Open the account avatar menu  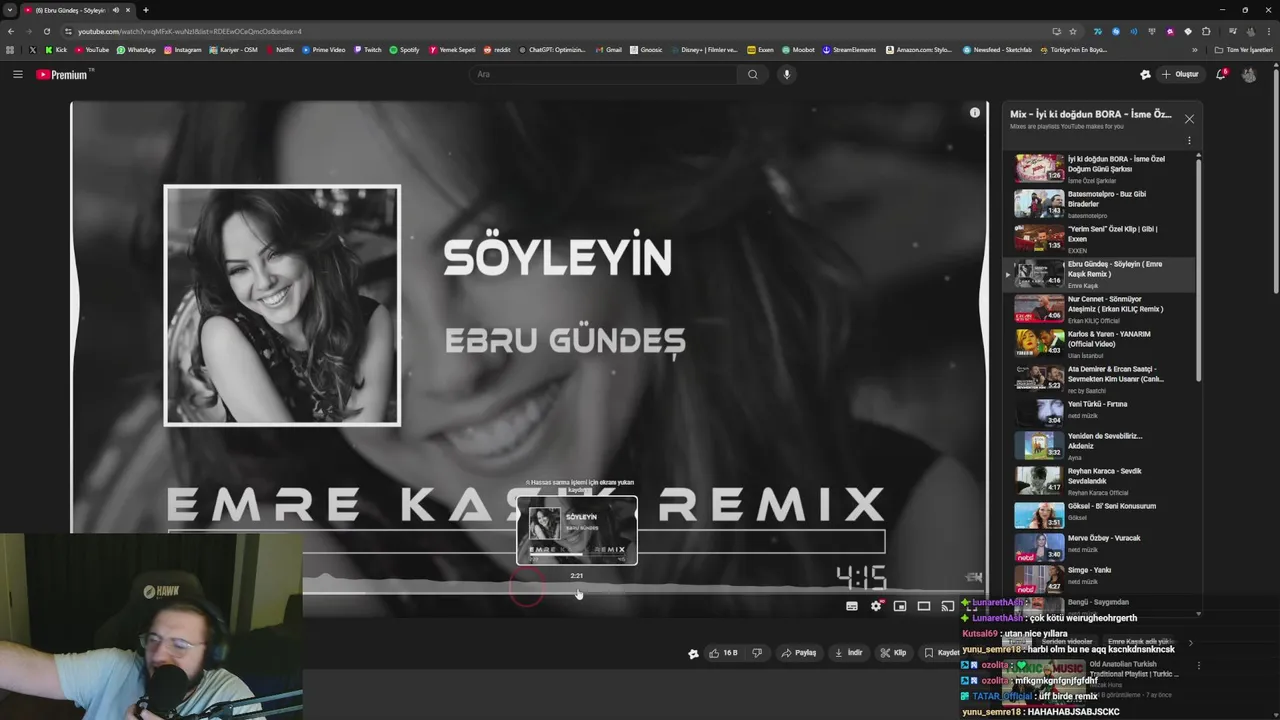(x=1249, y=74)
